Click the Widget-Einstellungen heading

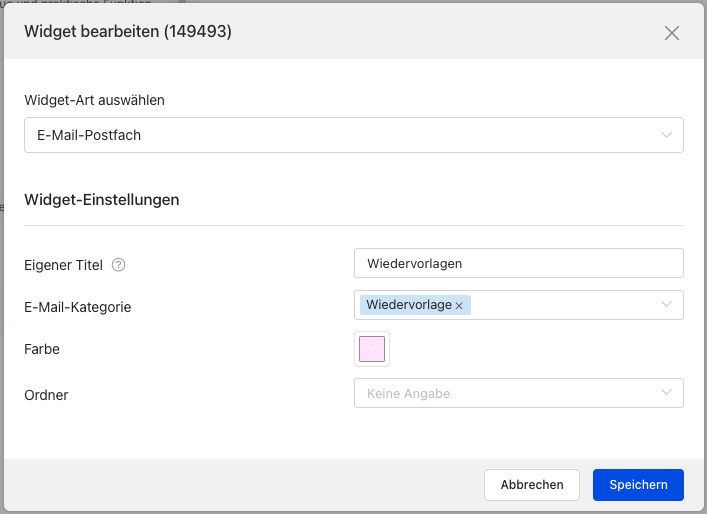click(102, 200)
